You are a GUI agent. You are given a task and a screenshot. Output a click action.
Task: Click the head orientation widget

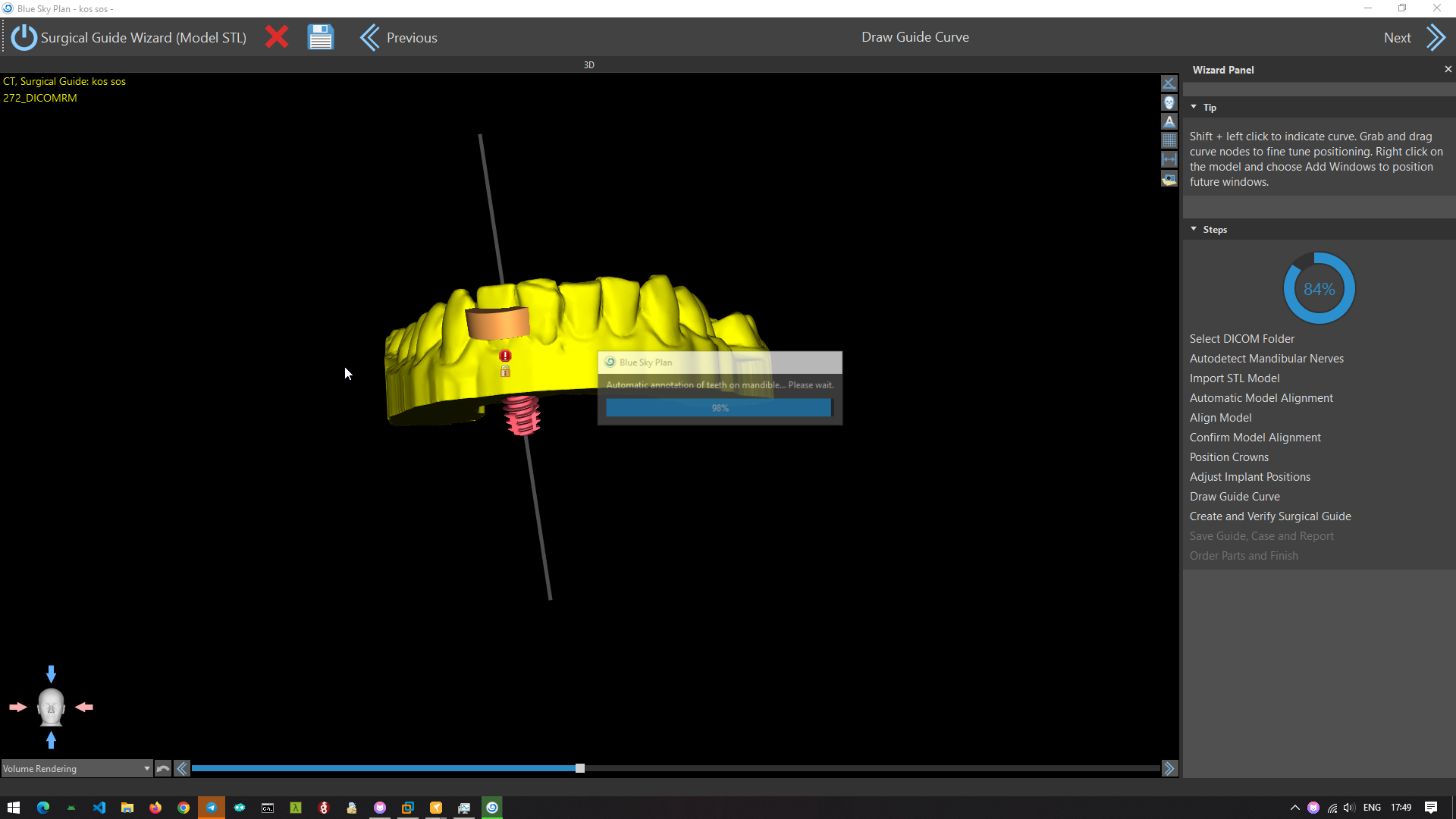point(51,707)
